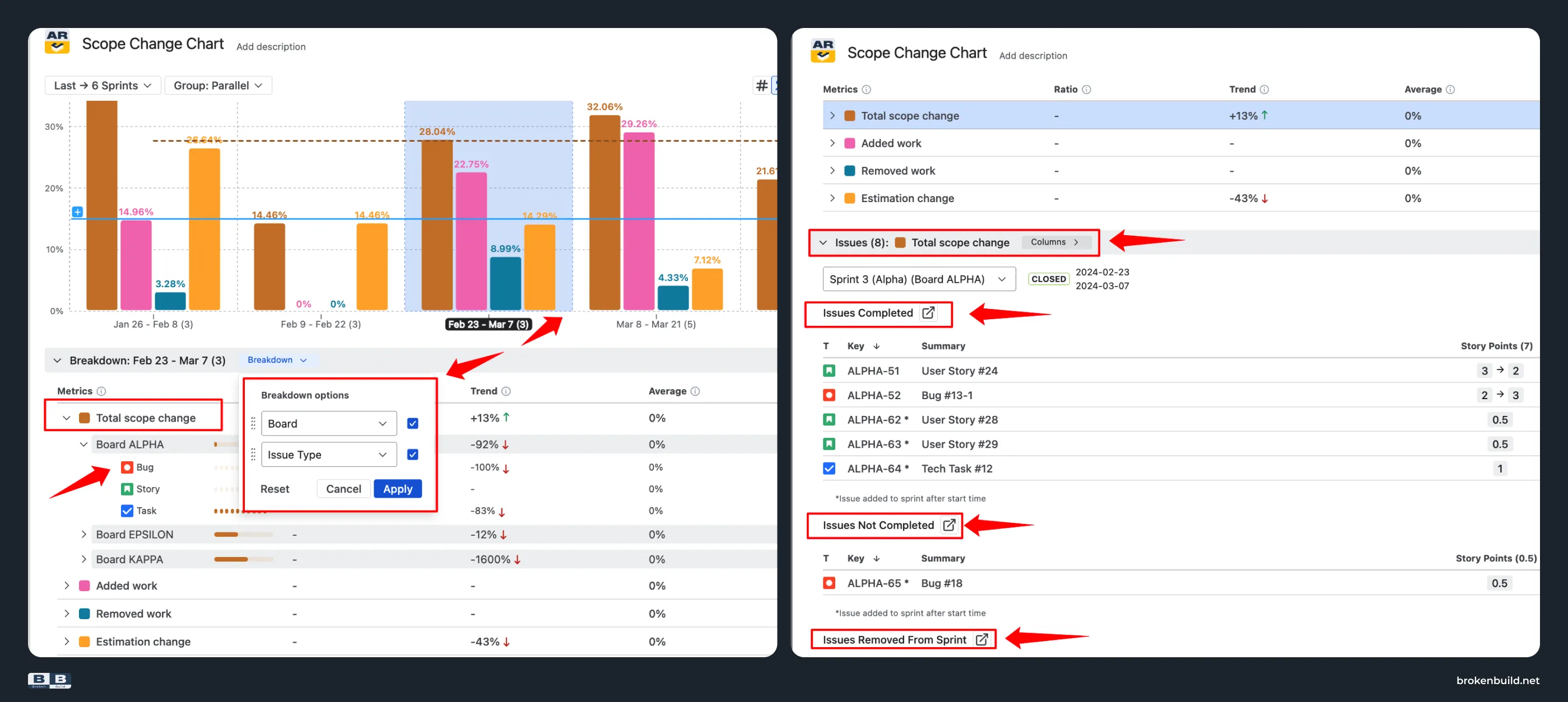Click the Average info icon in right panel
1568x702 pixels.
click(x=1450, y=90)
